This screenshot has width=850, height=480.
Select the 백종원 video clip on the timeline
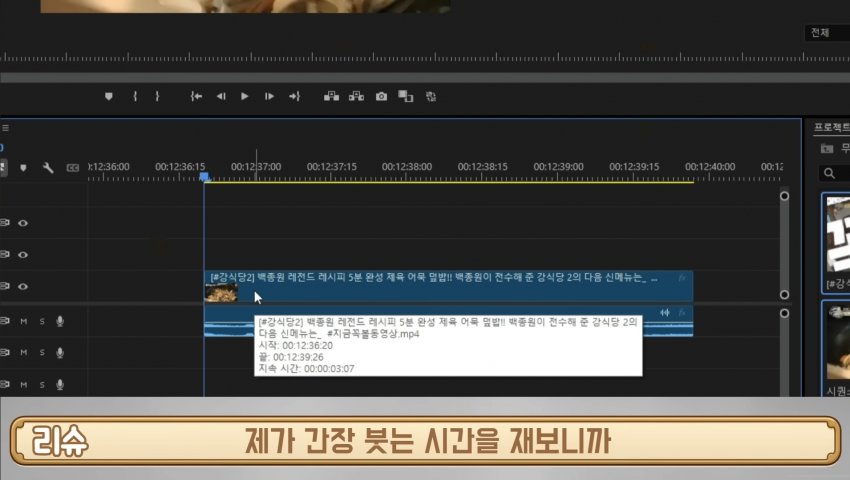(440, 285)
